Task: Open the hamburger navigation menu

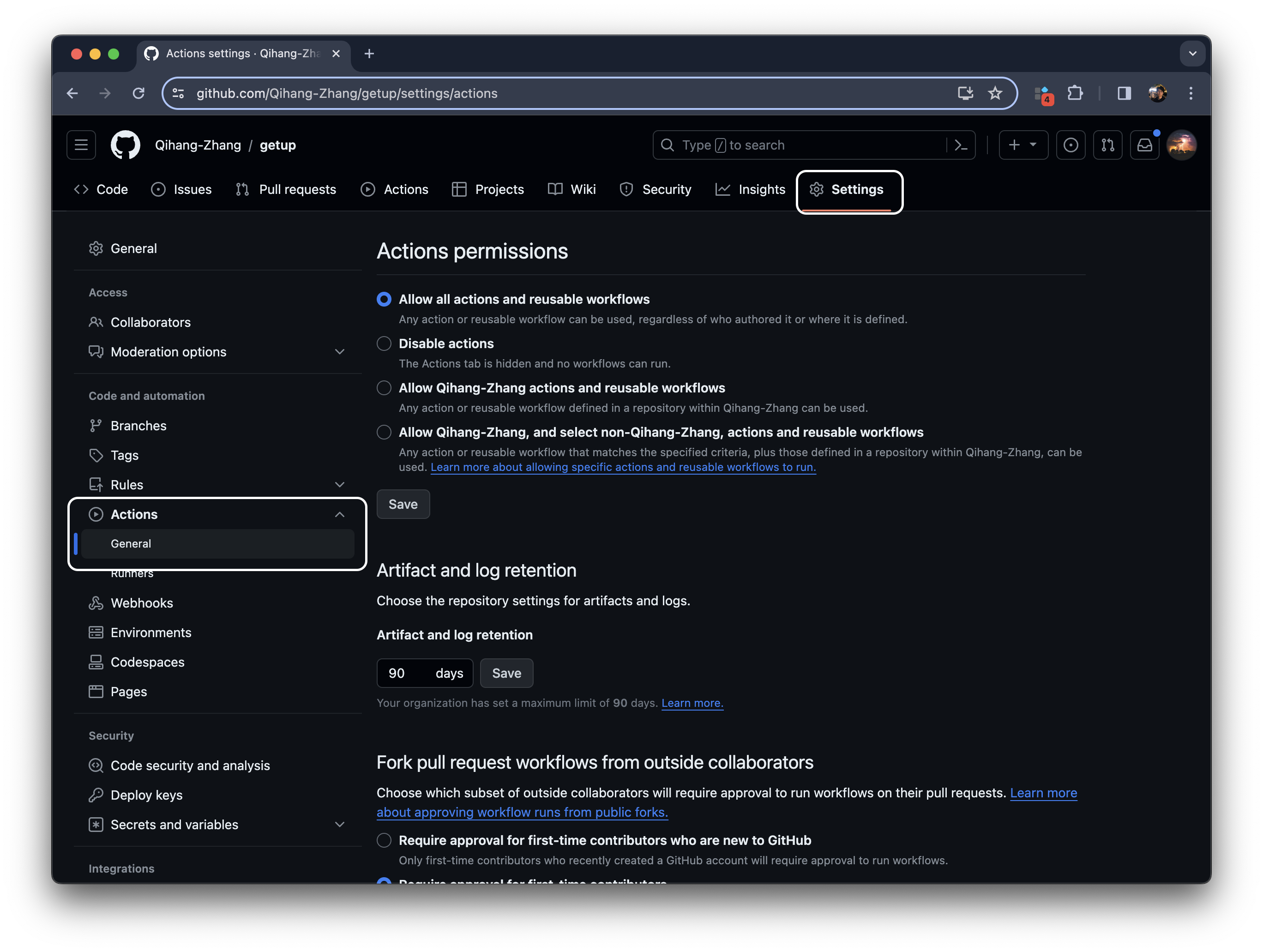Action: (x=81, y=145)
